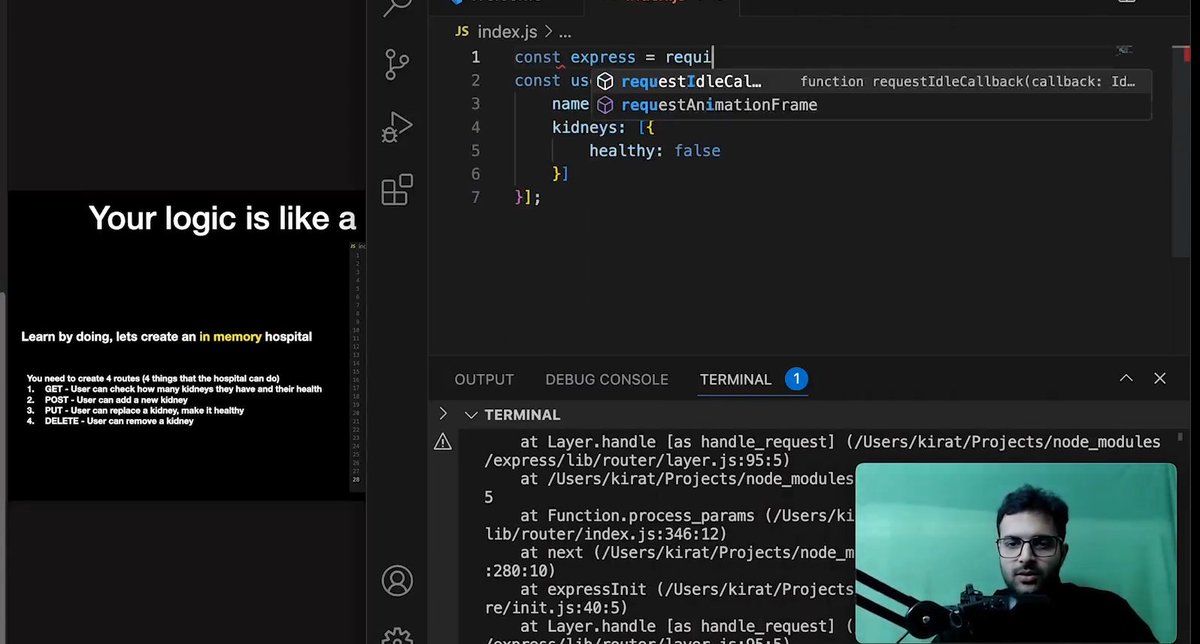Click line number 5 in the gutter

click(476, 151)
